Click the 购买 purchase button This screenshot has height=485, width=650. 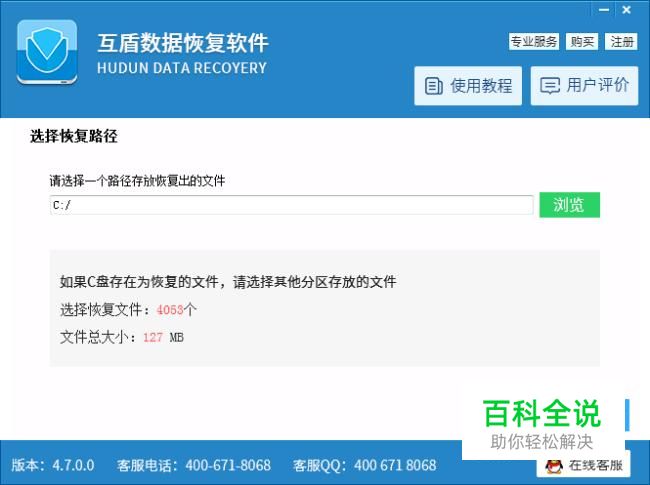[x=582, y=41]
